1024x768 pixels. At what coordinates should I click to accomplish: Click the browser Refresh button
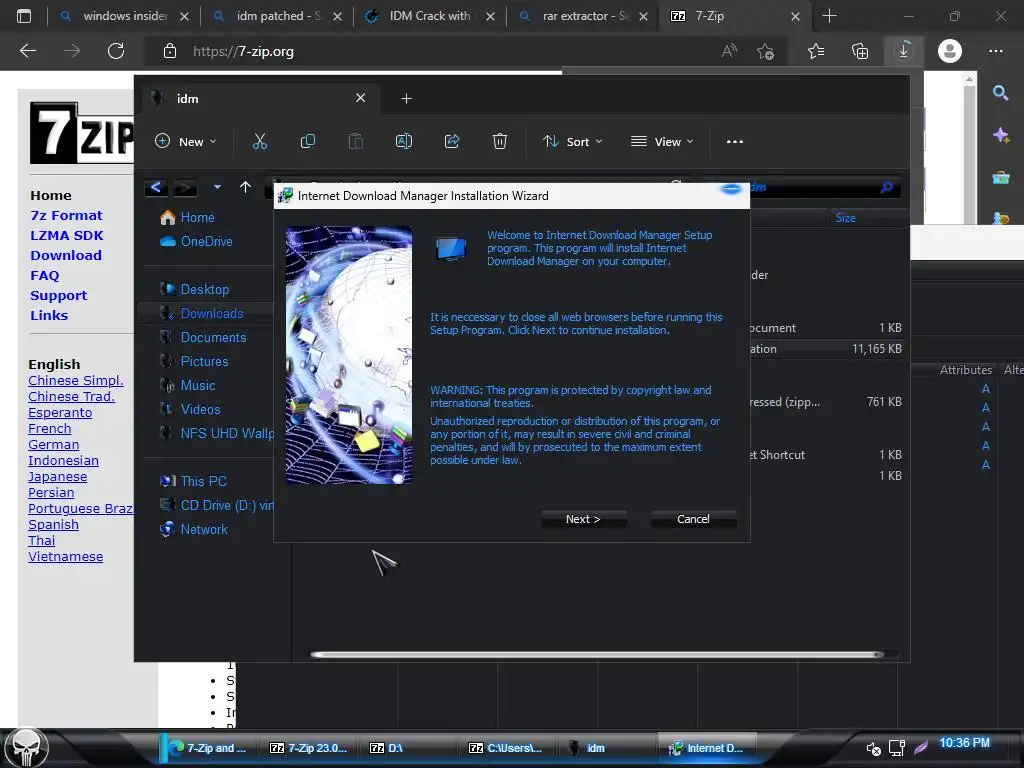pos(116,51)
